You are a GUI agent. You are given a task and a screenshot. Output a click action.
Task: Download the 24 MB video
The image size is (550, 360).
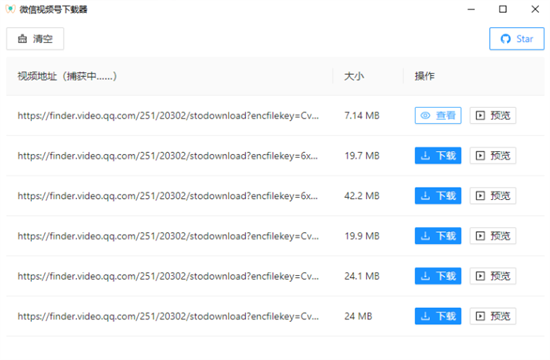click(x=438, y=316)
